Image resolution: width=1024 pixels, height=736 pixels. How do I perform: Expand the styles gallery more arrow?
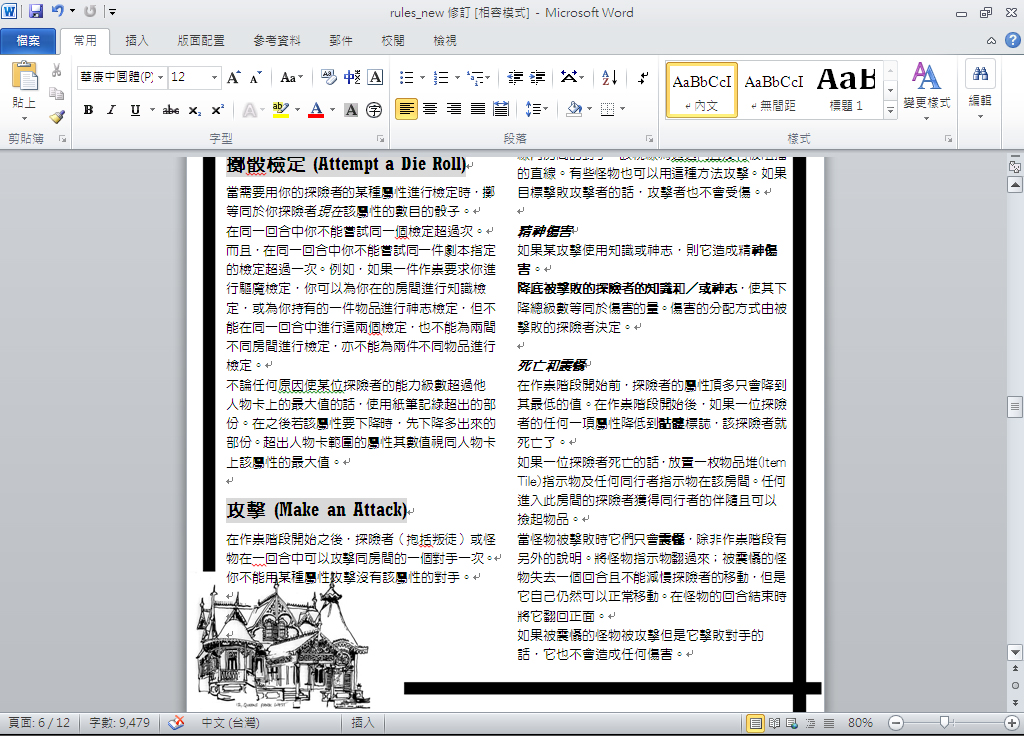pos(890,111)
